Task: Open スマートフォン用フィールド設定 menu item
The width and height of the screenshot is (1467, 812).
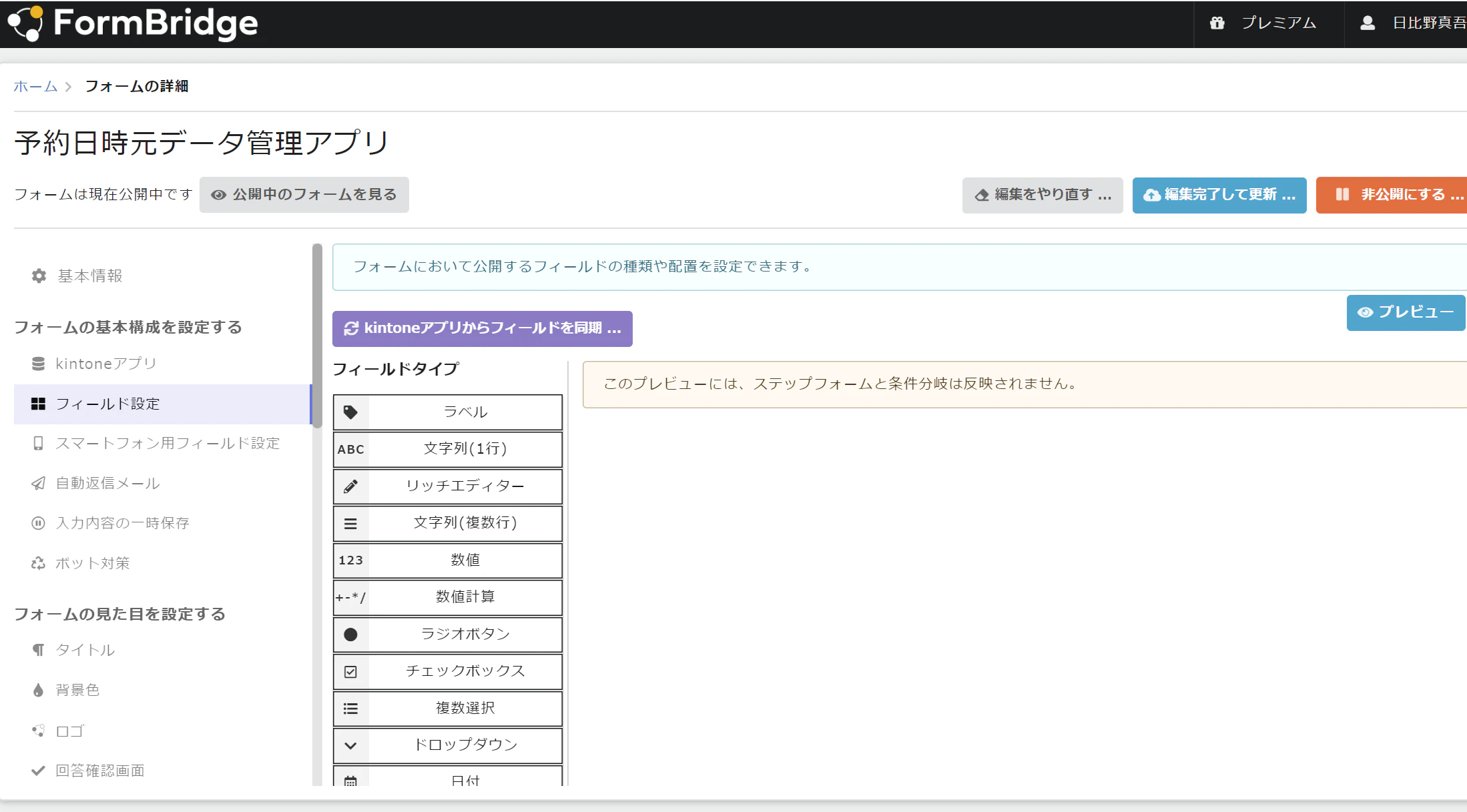Action: click(x=167, y=444)
